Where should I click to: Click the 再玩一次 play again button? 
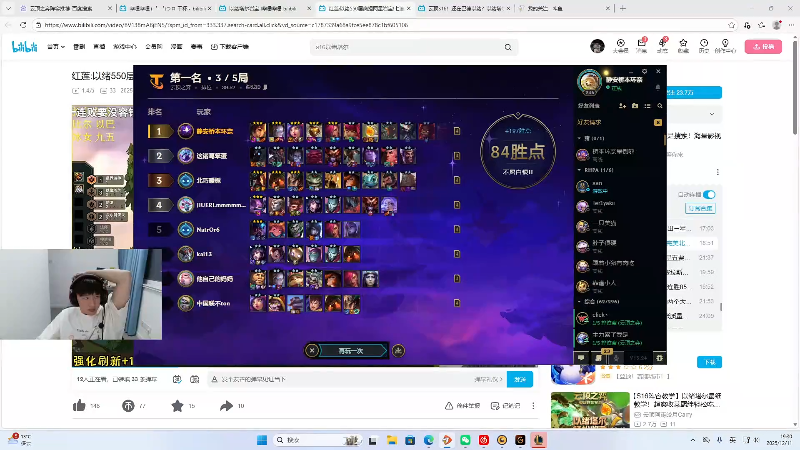351,351
